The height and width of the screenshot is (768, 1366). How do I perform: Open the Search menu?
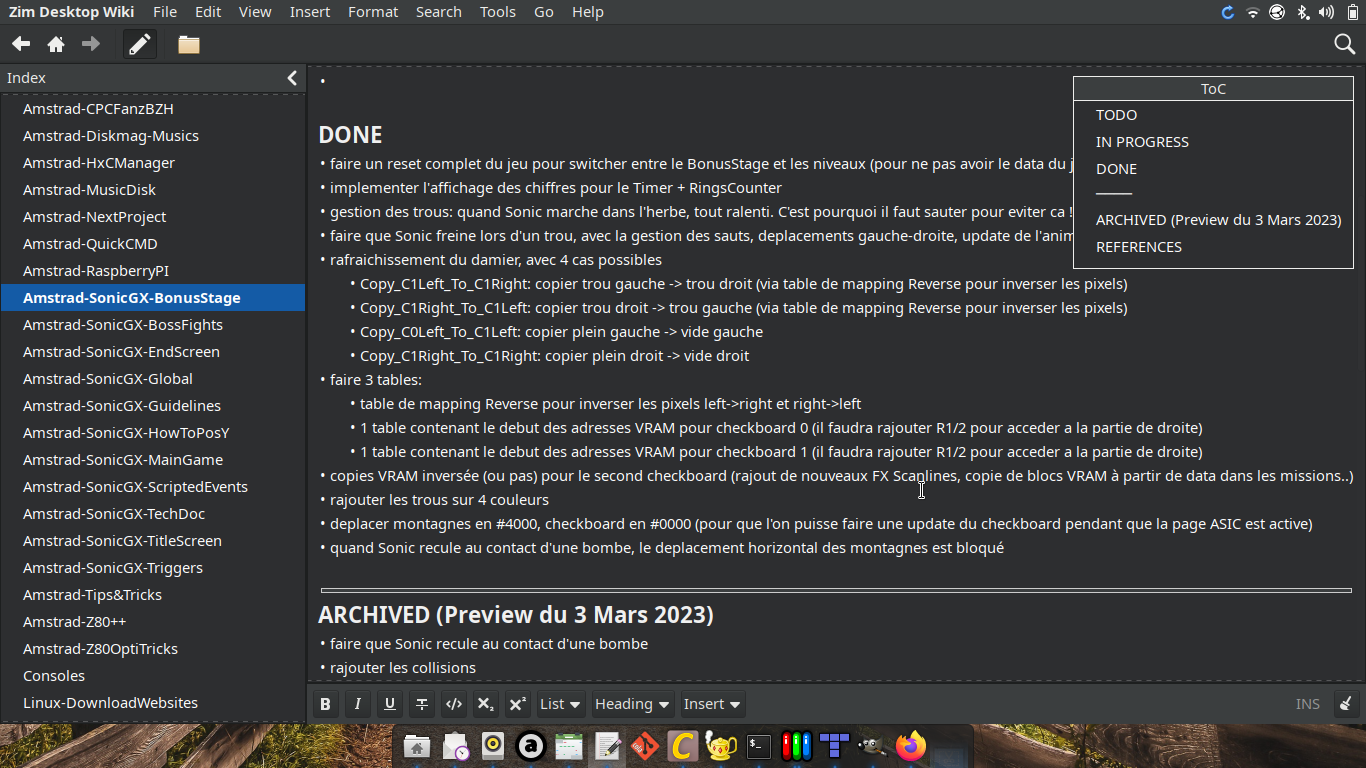(x=439, y=12)
